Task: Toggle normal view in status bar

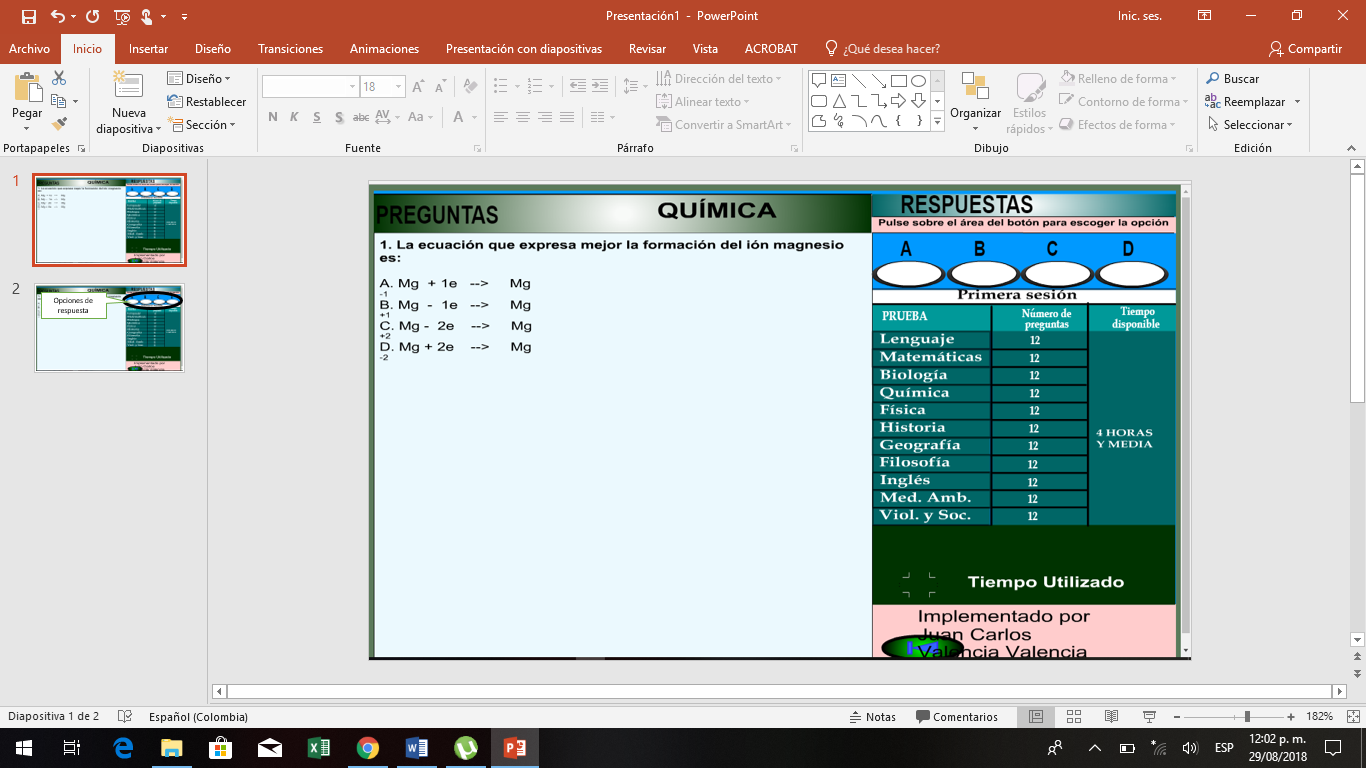Action: tap(1036, 717)
